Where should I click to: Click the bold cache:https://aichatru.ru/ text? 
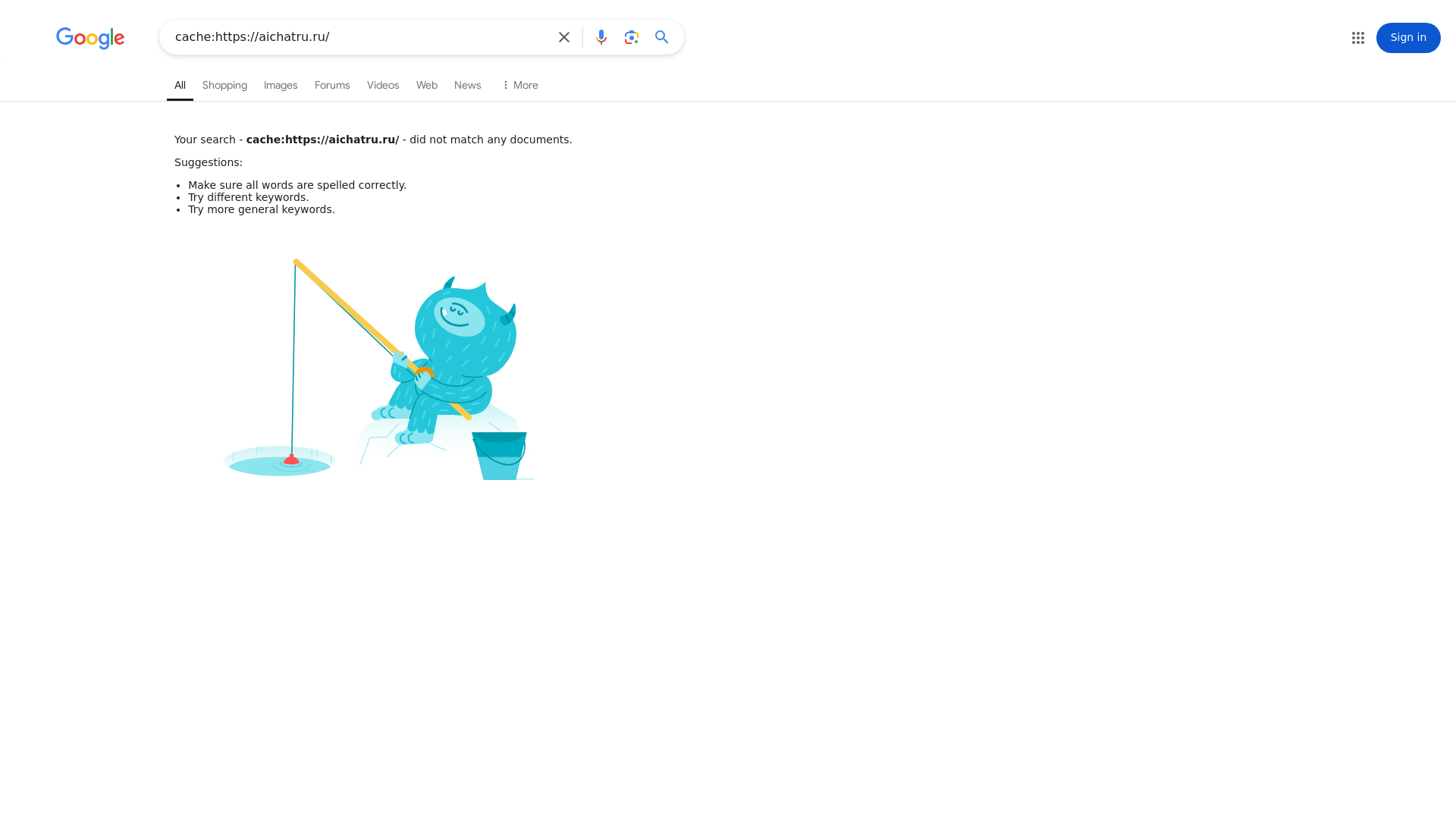pos(322,140)
